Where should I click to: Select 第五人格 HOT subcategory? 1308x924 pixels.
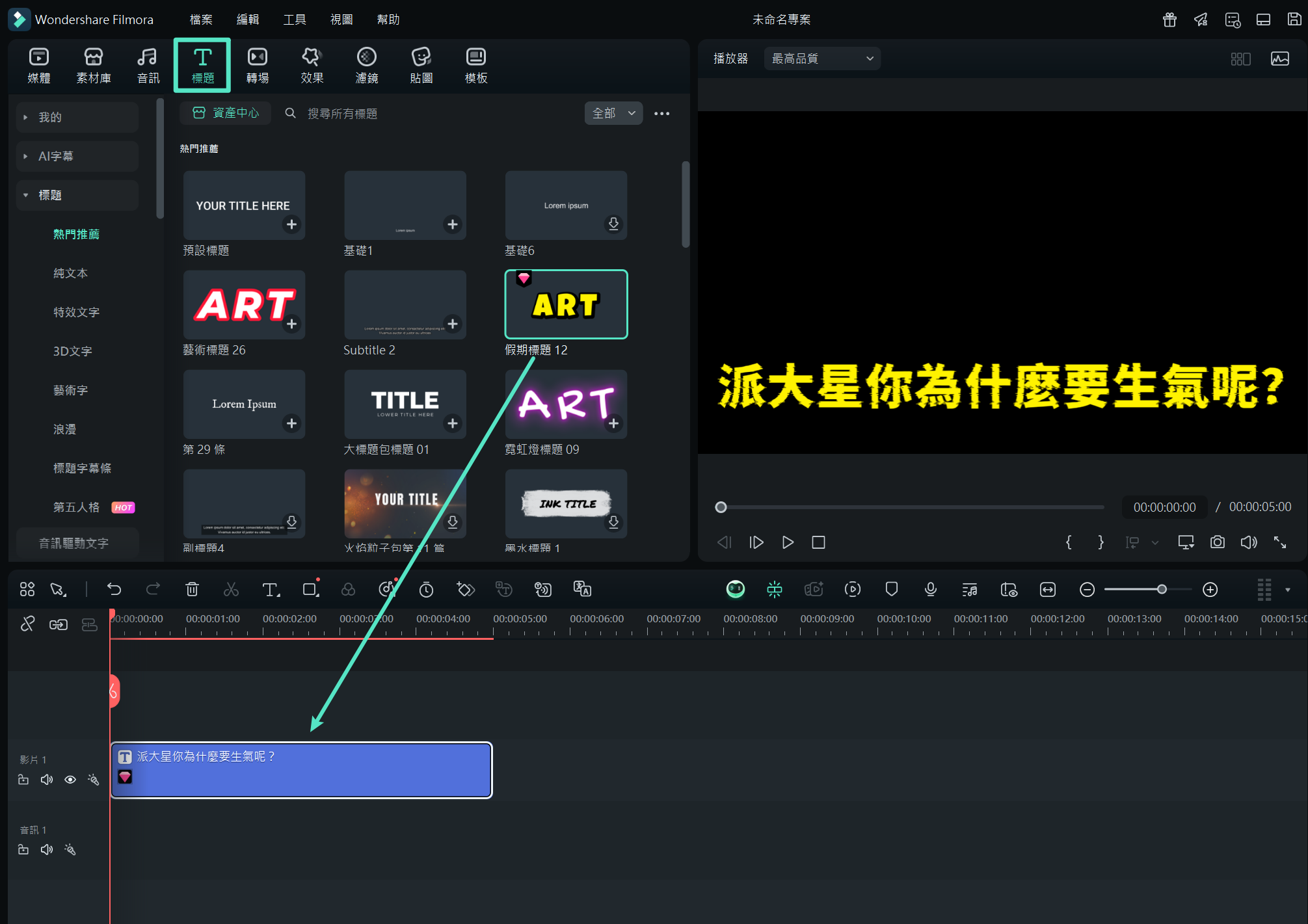pyautogui.click(x=94, y=507)
